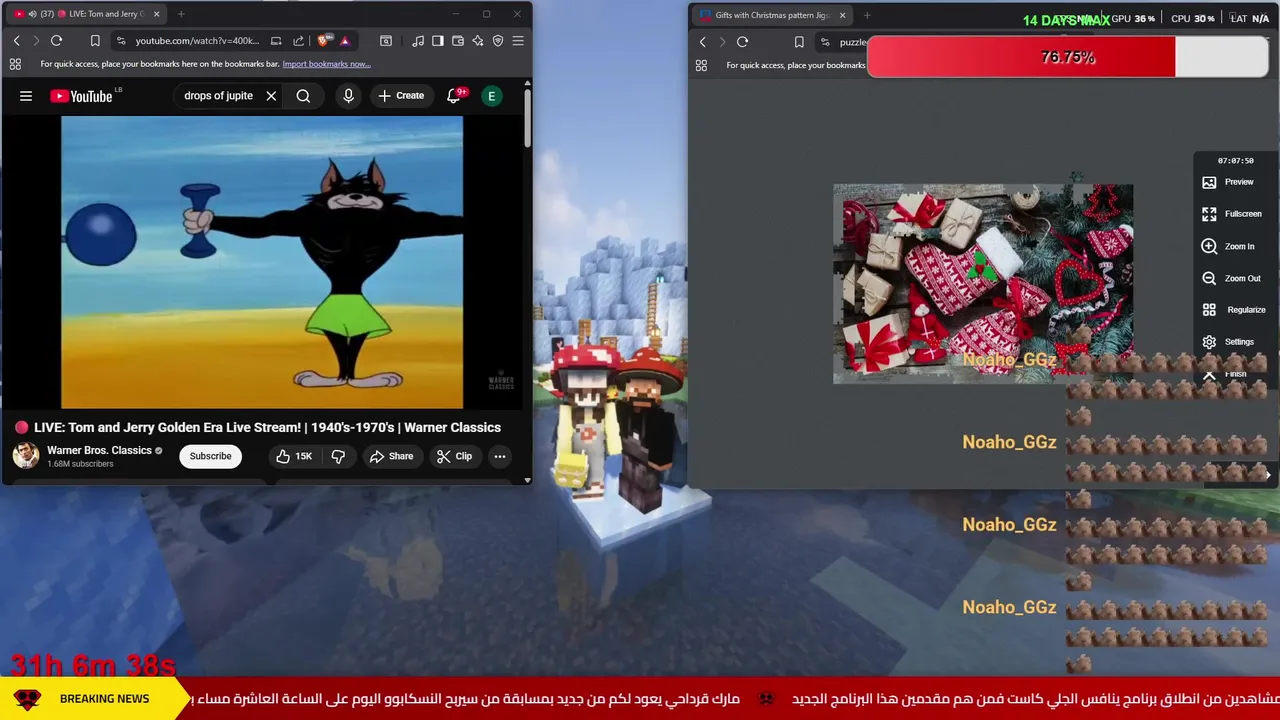Open site settings icon beside youtube.com URL
Screen dimensions: 1280x720
tap(120, 41)
